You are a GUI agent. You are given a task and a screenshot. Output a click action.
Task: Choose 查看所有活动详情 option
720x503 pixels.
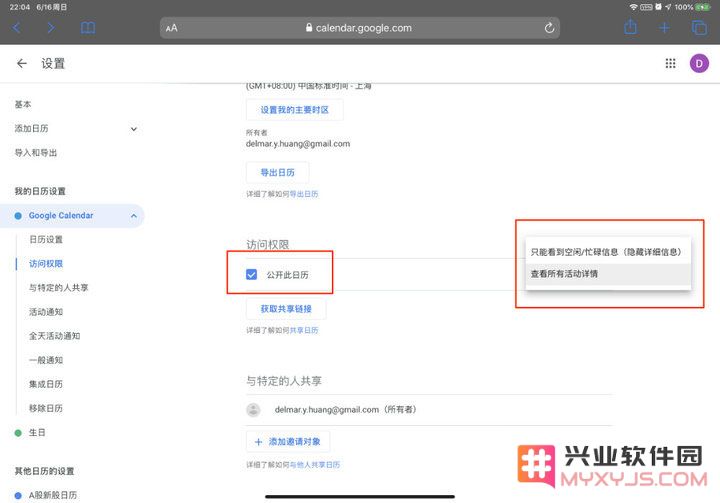tap(608, 274)
